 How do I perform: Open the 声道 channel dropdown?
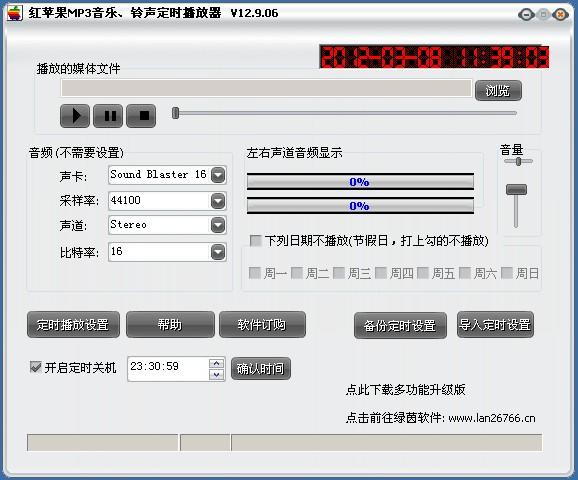(218, 225)
